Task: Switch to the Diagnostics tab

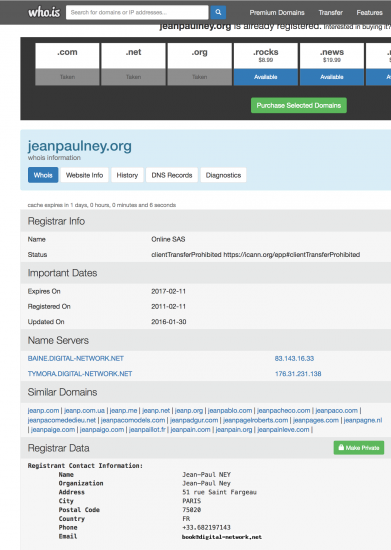Action: click(223, 175)
